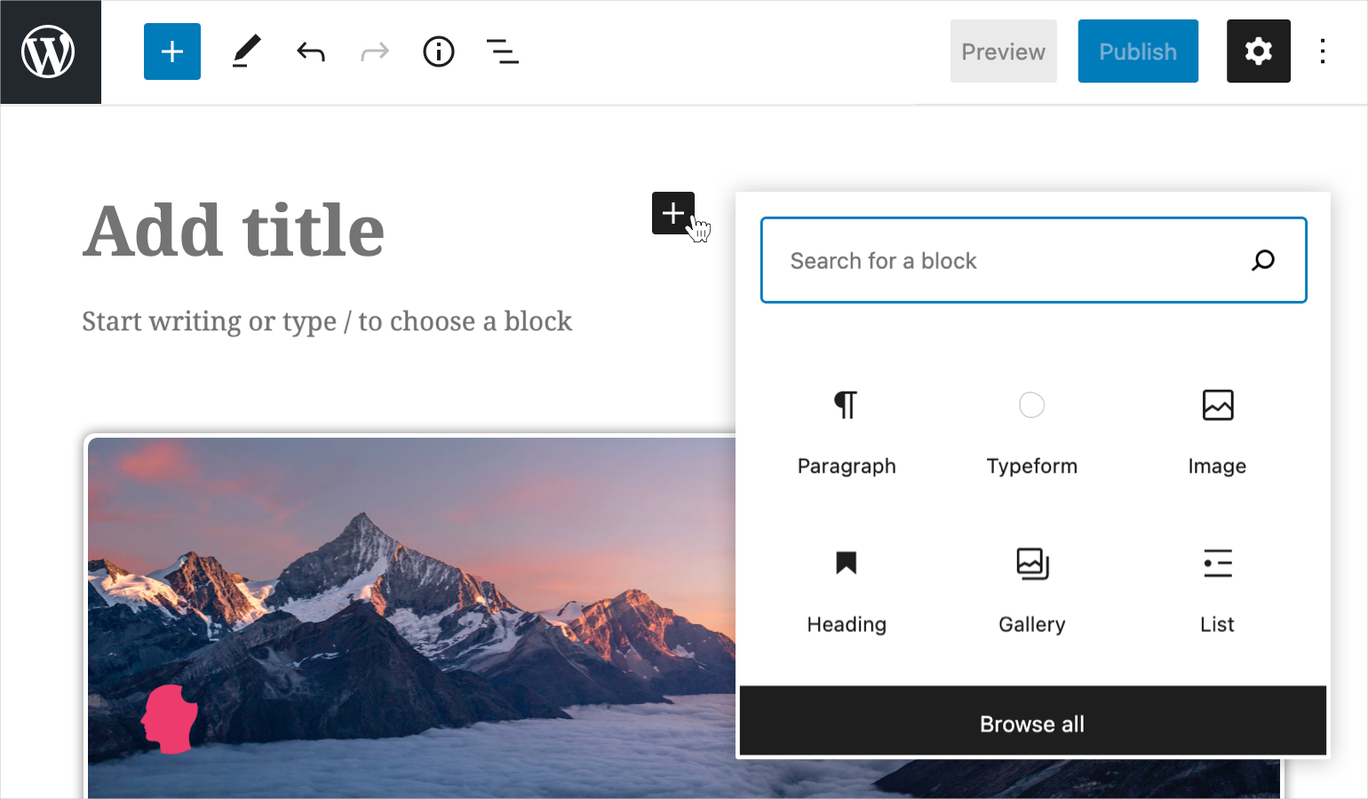Screen dimensions: 1368x799
Task: Browse all available blocks
Action: pyautogui.click(x=1032, y=722)
